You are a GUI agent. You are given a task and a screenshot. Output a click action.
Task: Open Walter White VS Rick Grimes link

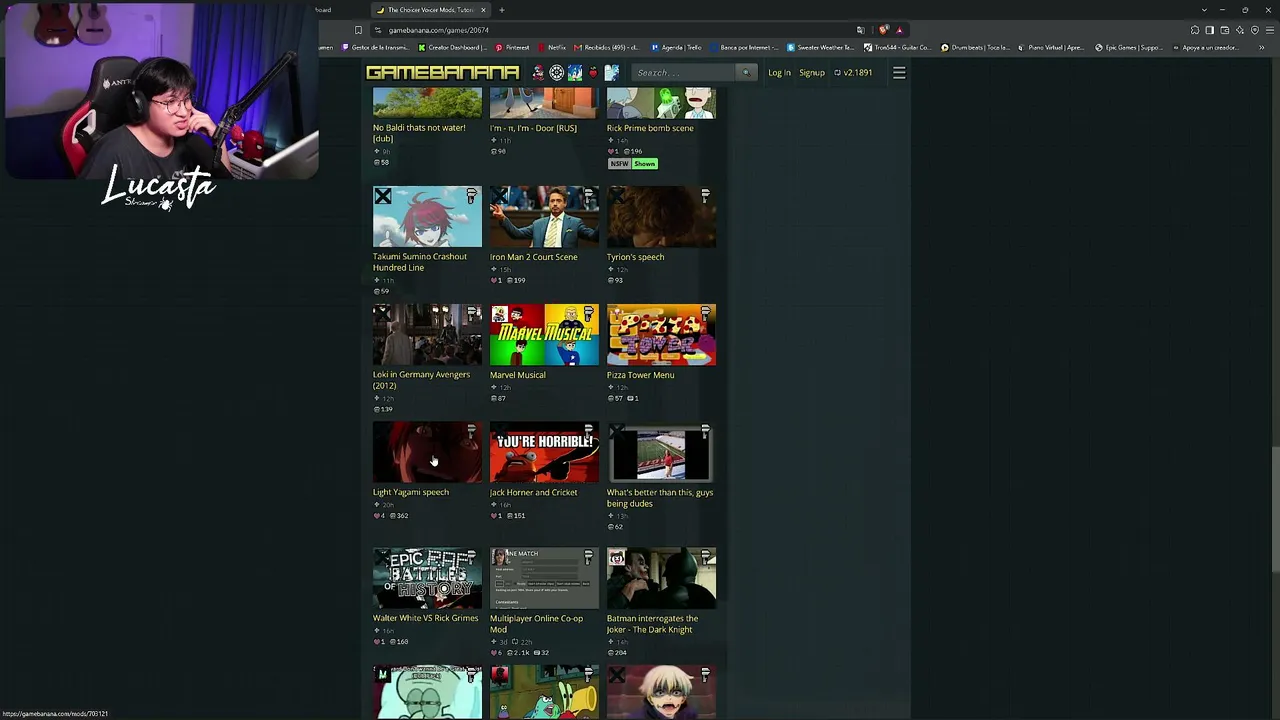click(x=425, y=618)
